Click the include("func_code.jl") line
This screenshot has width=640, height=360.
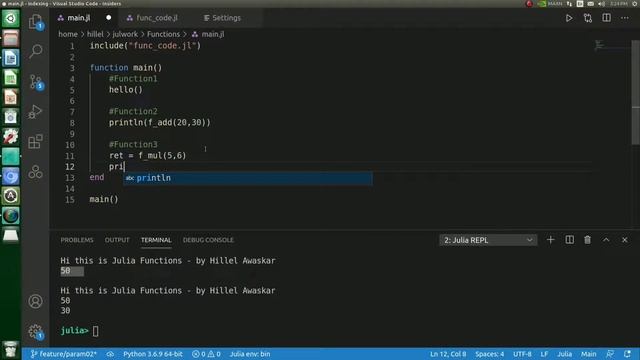(x=145, y=46)
